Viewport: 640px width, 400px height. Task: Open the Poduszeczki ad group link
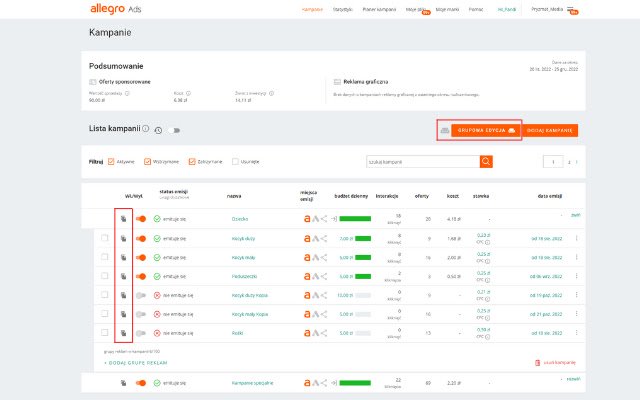(x=244, y=276)
